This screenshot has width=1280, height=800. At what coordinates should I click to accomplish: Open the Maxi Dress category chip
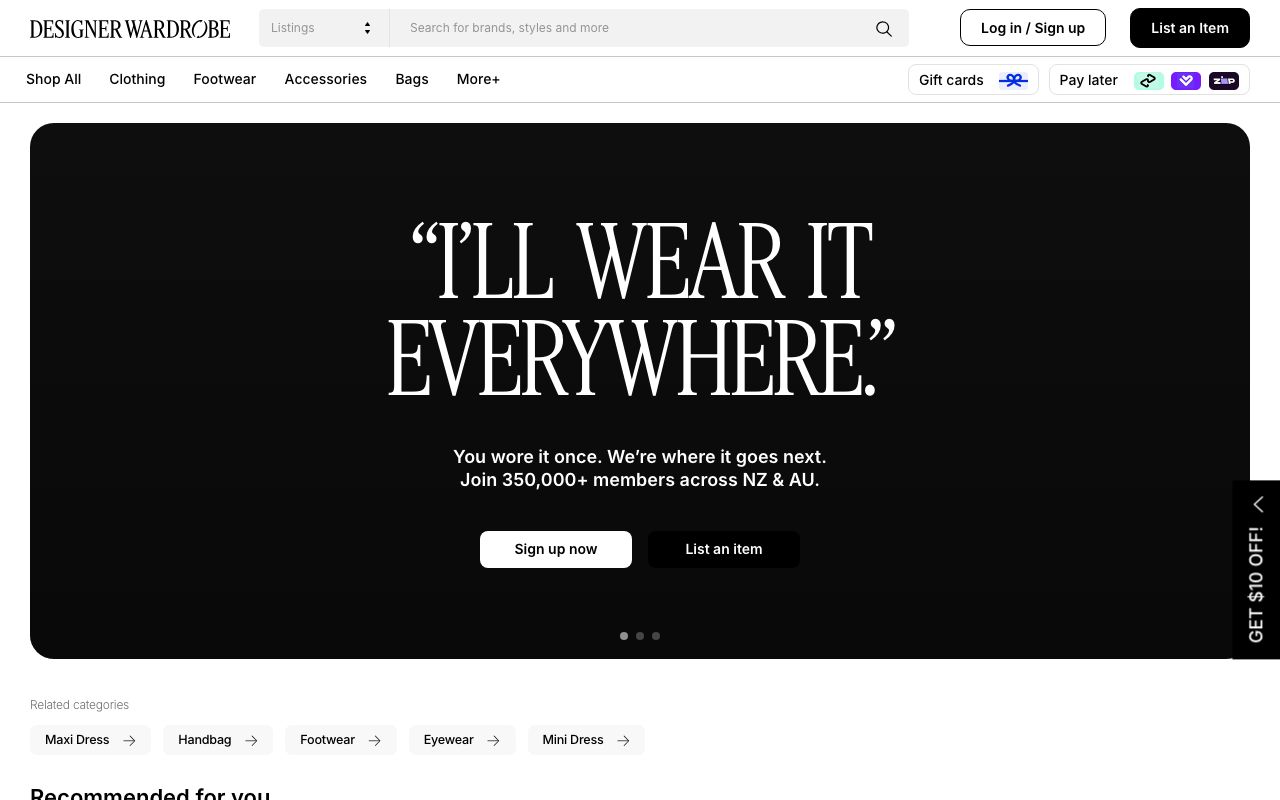click(90, 740)
